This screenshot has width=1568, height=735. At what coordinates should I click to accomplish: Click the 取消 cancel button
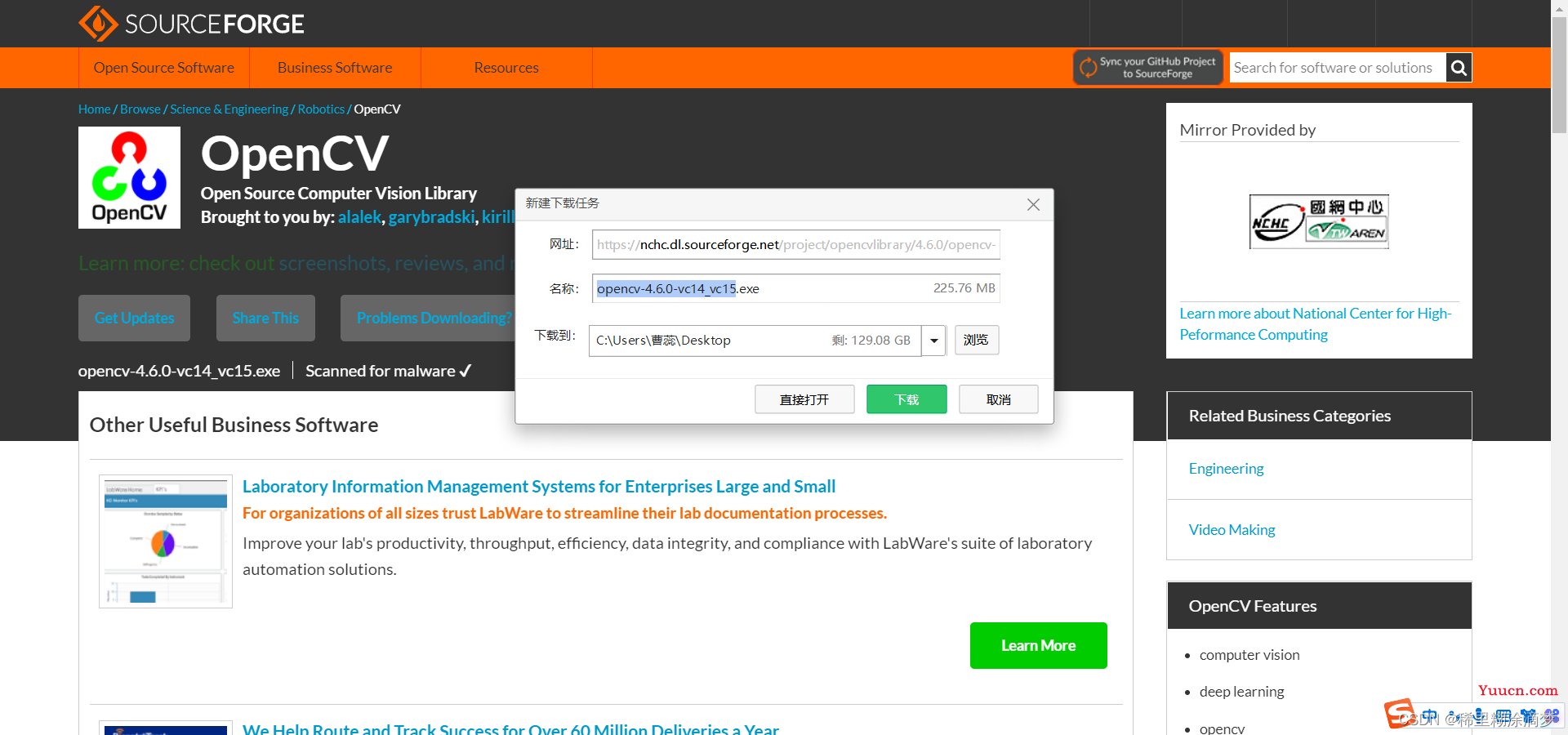tap(998, 399)
